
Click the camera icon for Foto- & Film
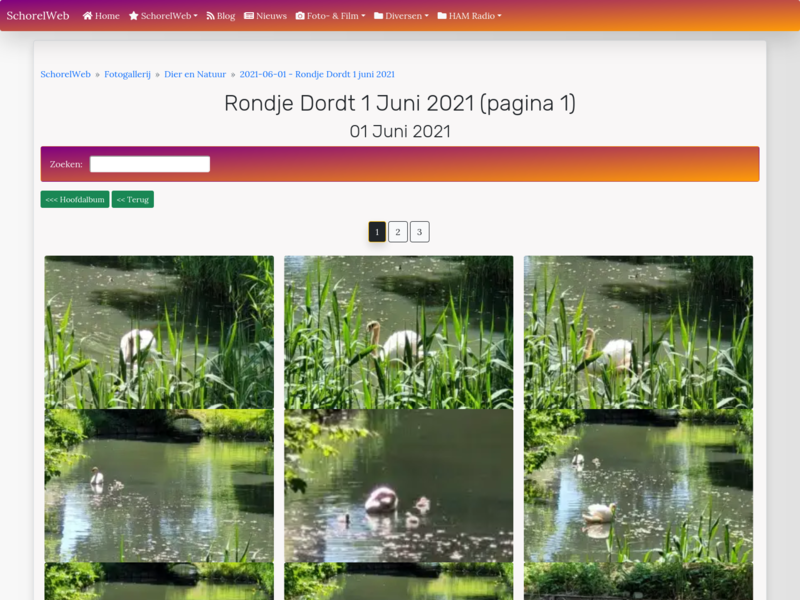[x=300, y=16]
